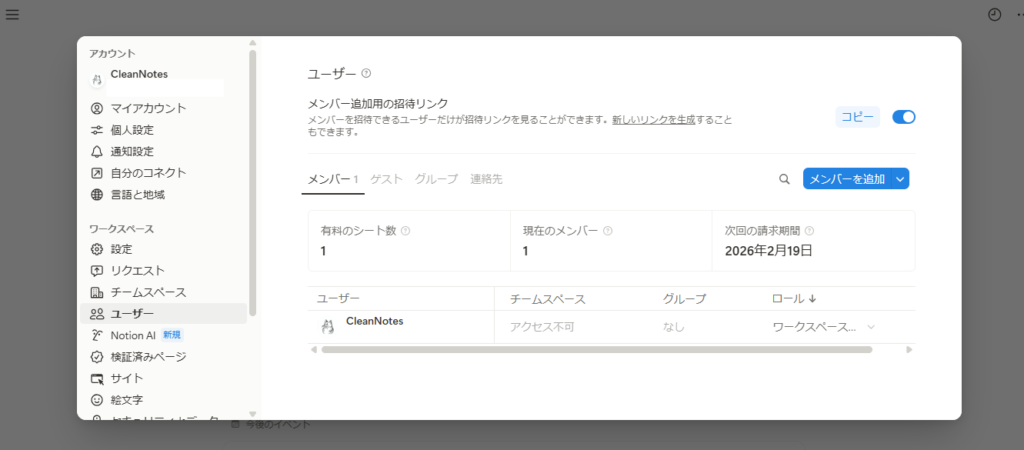Viewport: 1024px width, 450px height.
Task: Click the sidebar scroll-up arrow
Action: click(x=253, y=42)
